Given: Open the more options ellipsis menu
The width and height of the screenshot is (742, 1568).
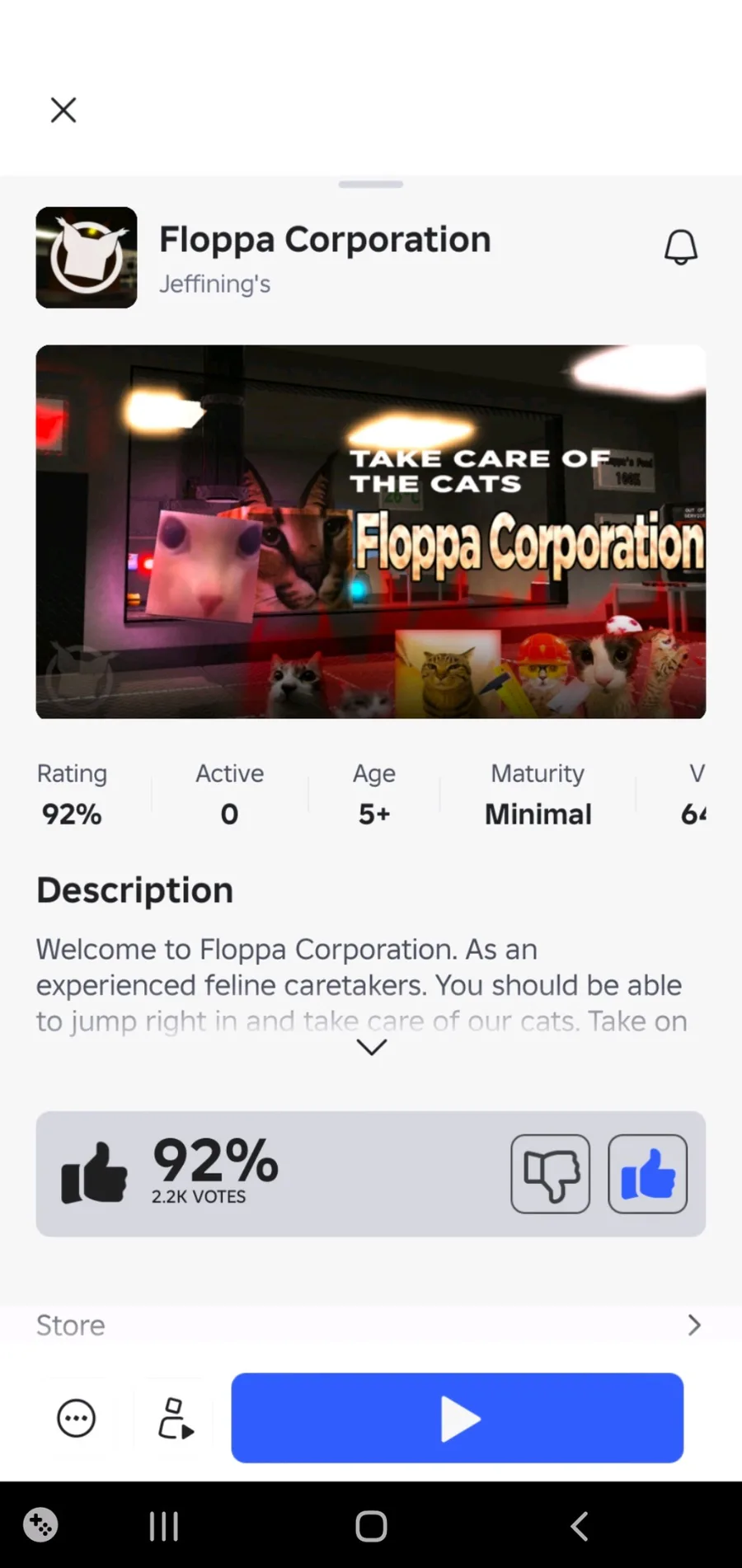Looking at the screenshot, I should pos(76,1419).
